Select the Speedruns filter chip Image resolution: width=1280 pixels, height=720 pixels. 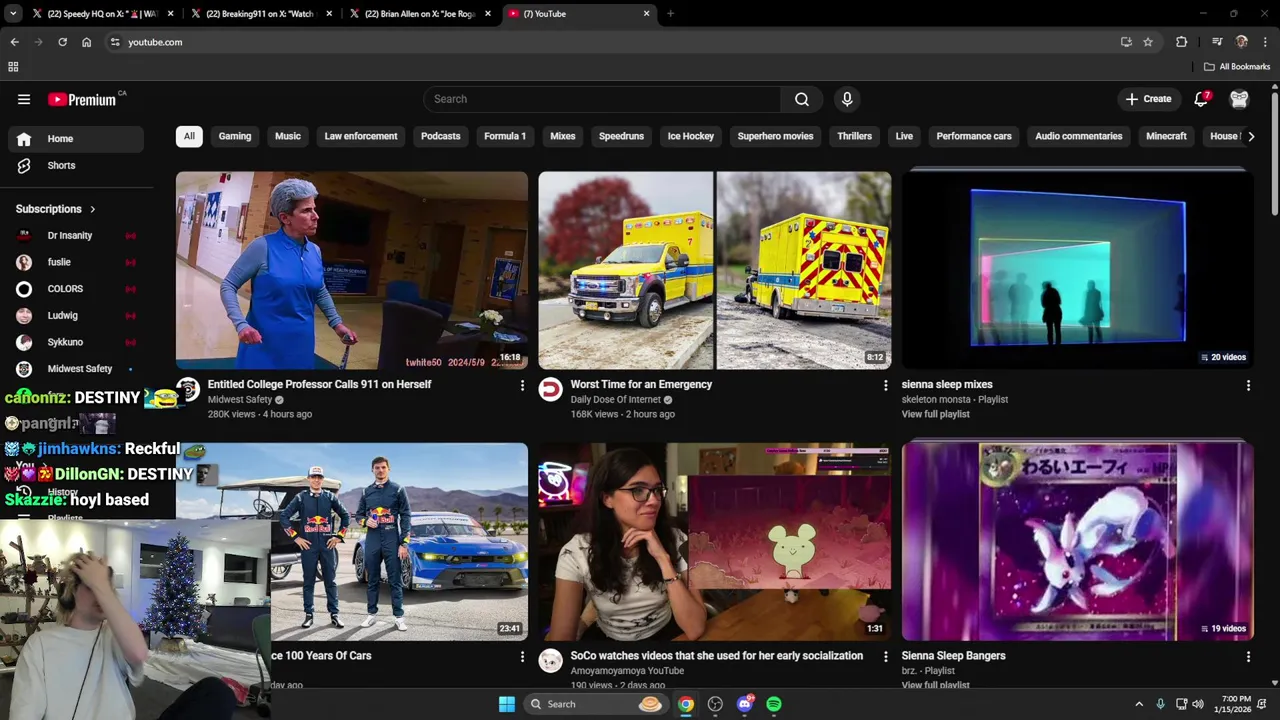[x=621, y=136]
